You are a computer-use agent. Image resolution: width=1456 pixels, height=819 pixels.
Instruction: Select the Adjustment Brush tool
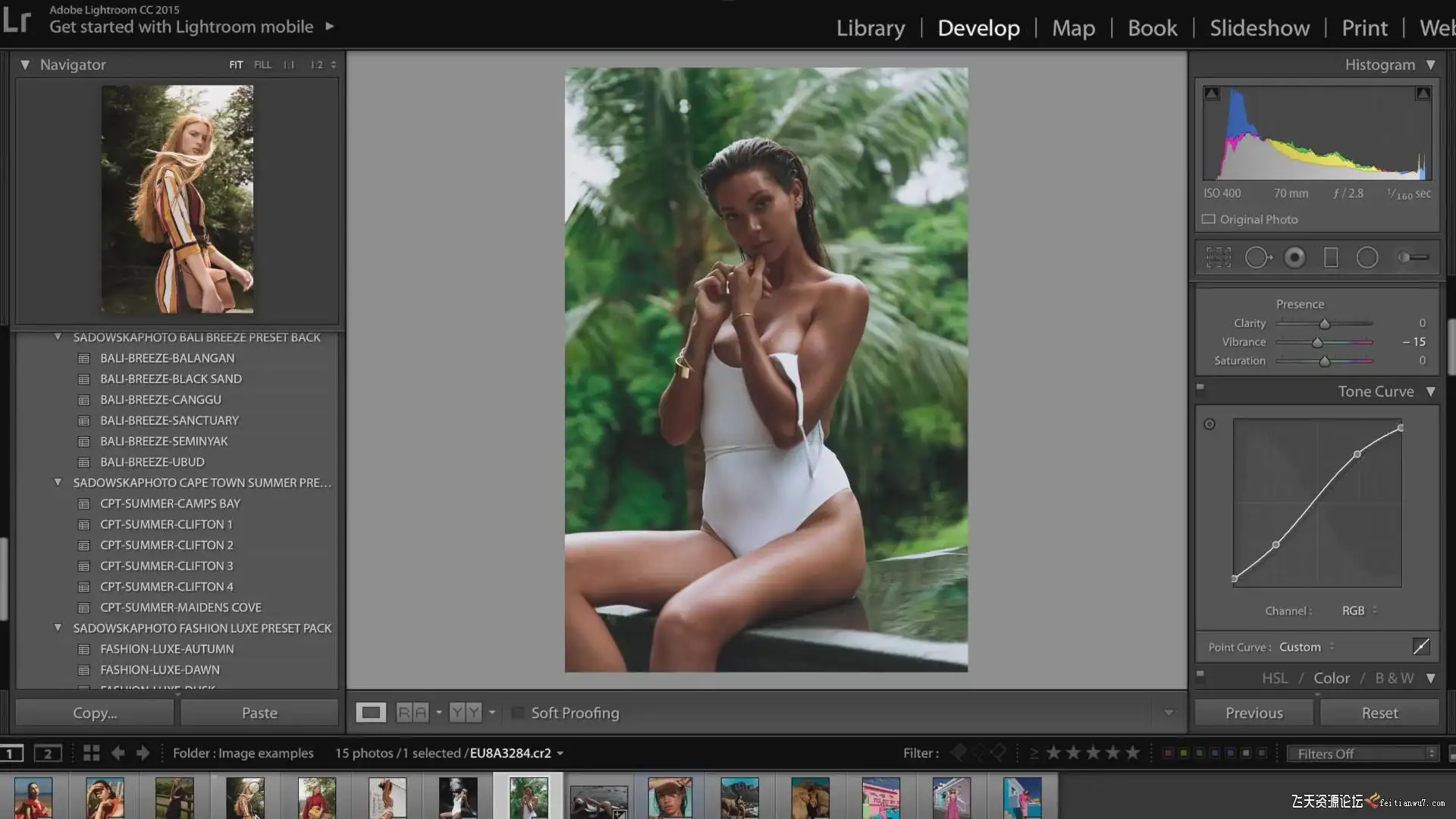[x=1414, y=258]
